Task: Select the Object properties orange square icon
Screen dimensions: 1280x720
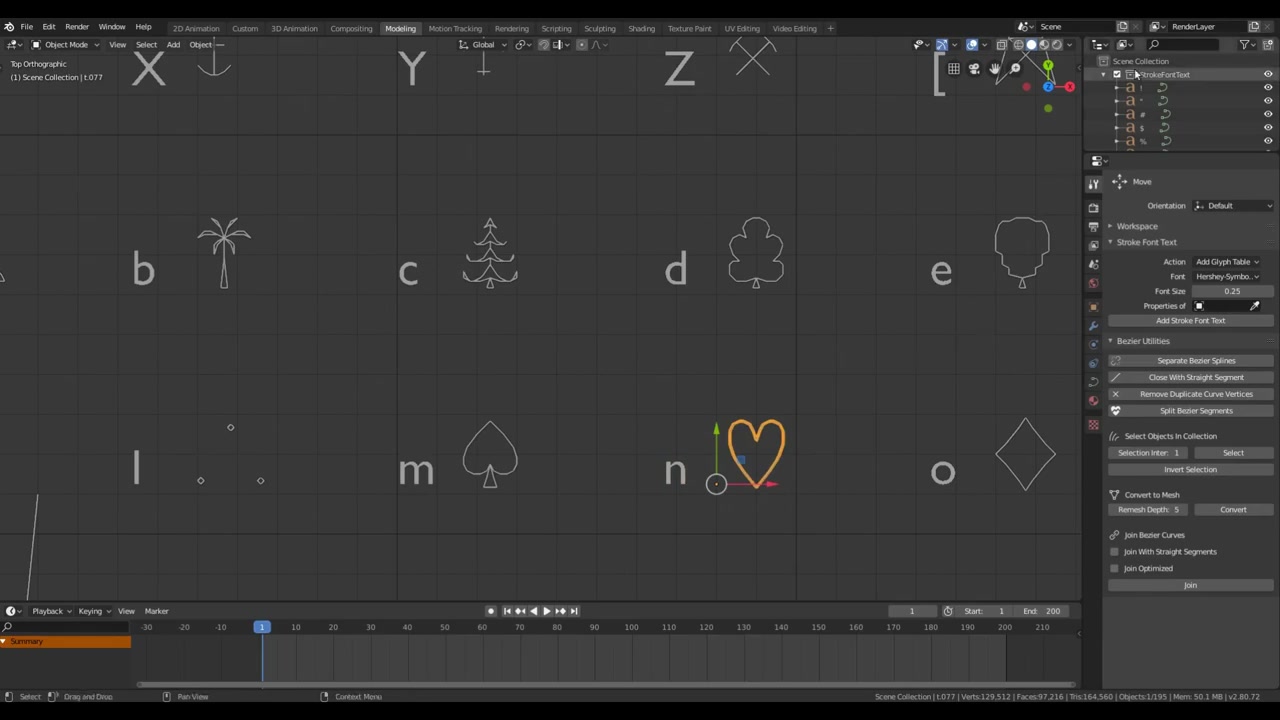Action: coord(1093,305)
